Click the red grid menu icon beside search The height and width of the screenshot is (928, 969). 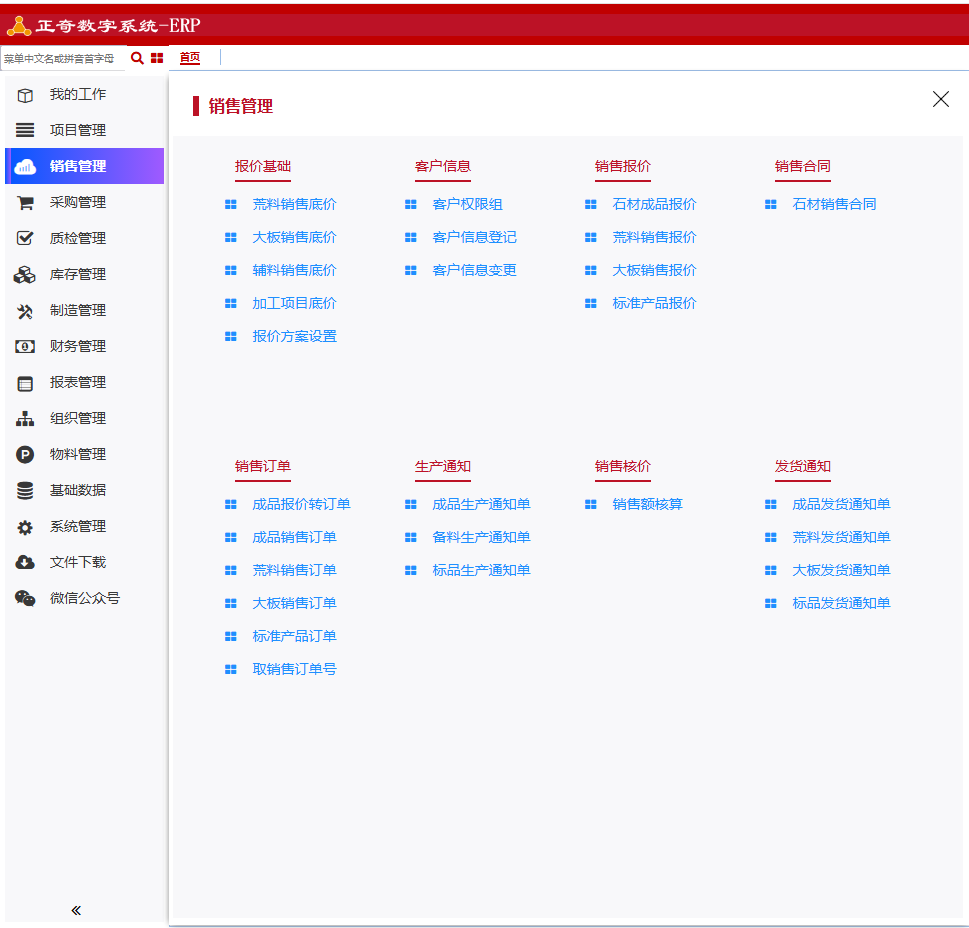[157, 58]
